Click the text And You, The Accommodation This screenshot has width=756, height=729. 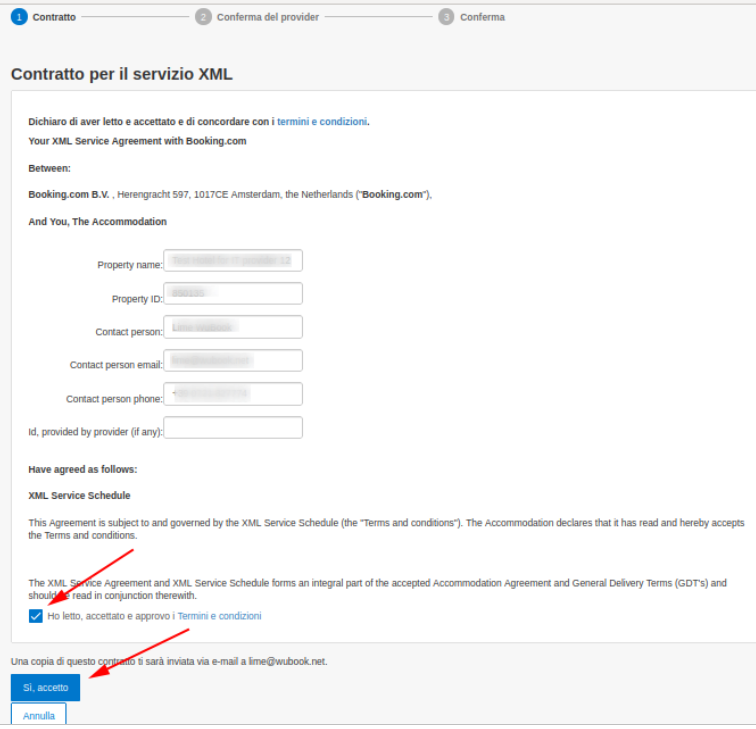tap(97, 222)
